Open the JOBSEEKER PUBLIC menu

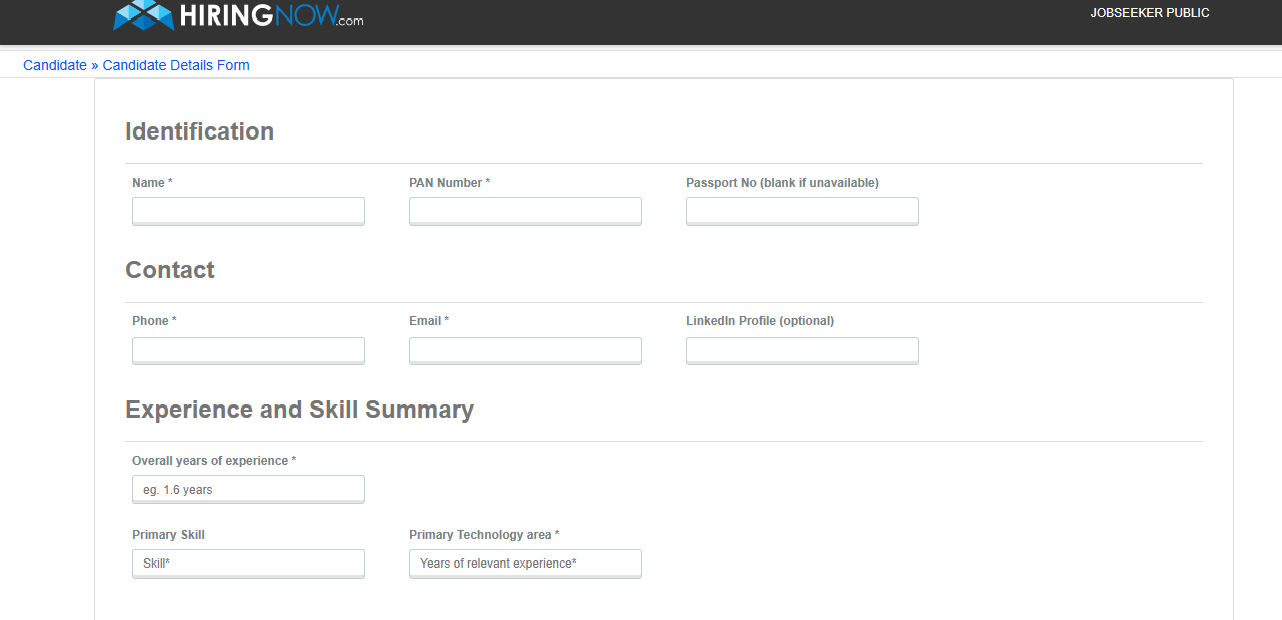click(1150, 13)
